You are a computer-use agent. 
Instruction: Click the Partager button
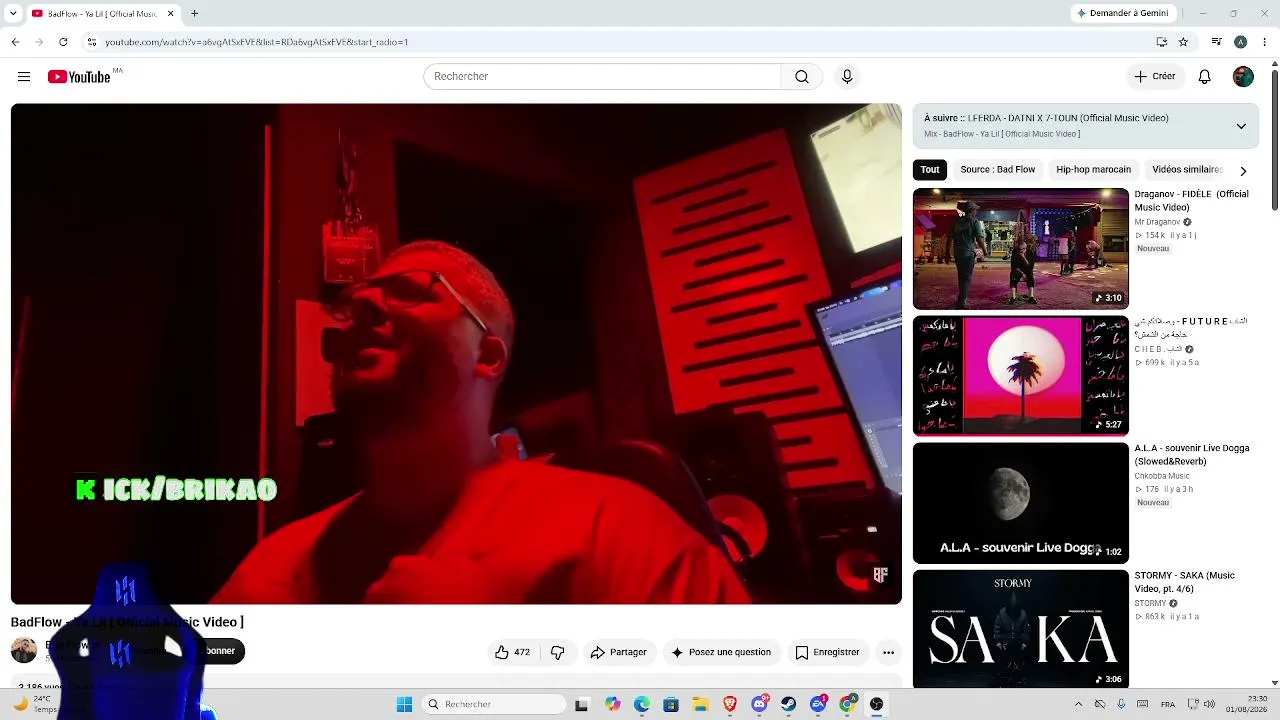pyautogui.click(x=619, y=652)
